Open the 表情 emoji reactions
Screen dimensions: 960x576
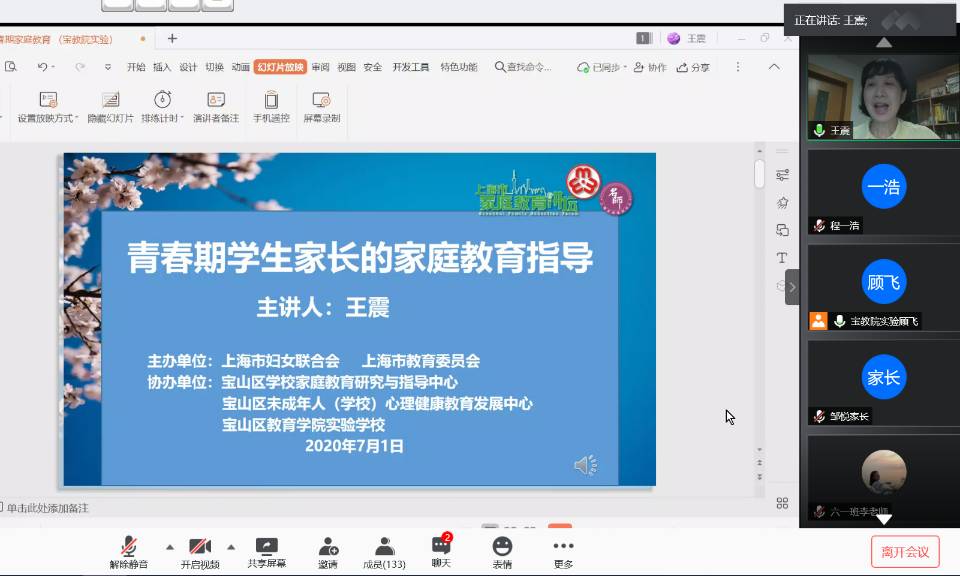[502, 546]
